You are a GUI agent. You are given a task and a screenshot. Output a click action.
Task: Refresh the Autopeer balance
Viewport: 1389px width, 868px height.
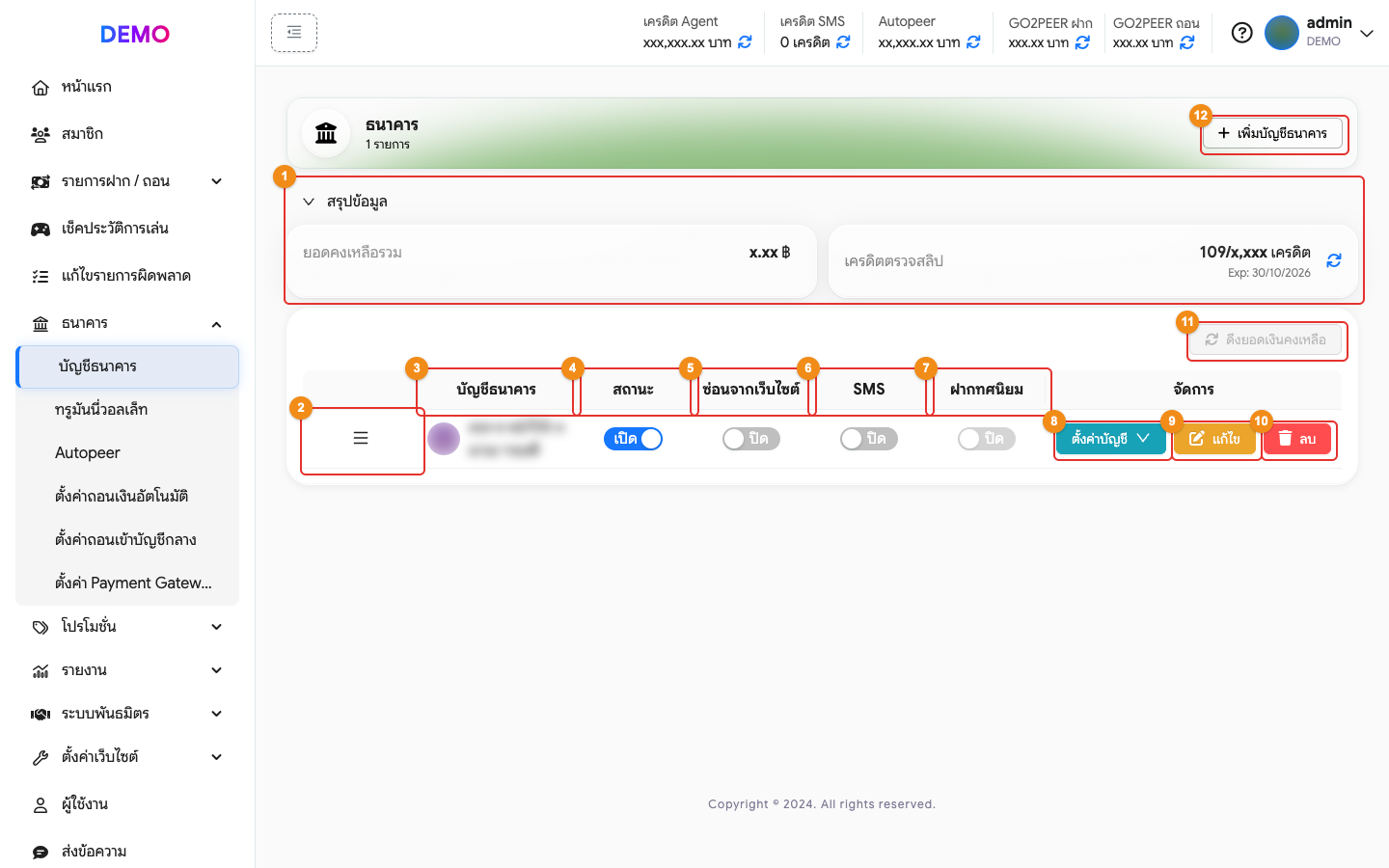[973, 42]
